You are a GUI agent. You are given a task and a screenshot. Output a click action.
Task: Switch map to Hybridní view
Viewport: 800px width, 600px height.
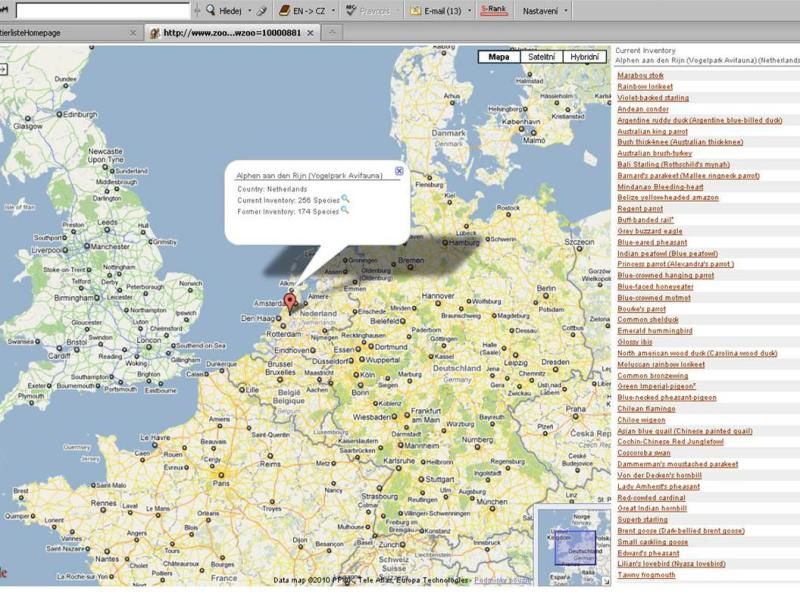click(585, 57)
